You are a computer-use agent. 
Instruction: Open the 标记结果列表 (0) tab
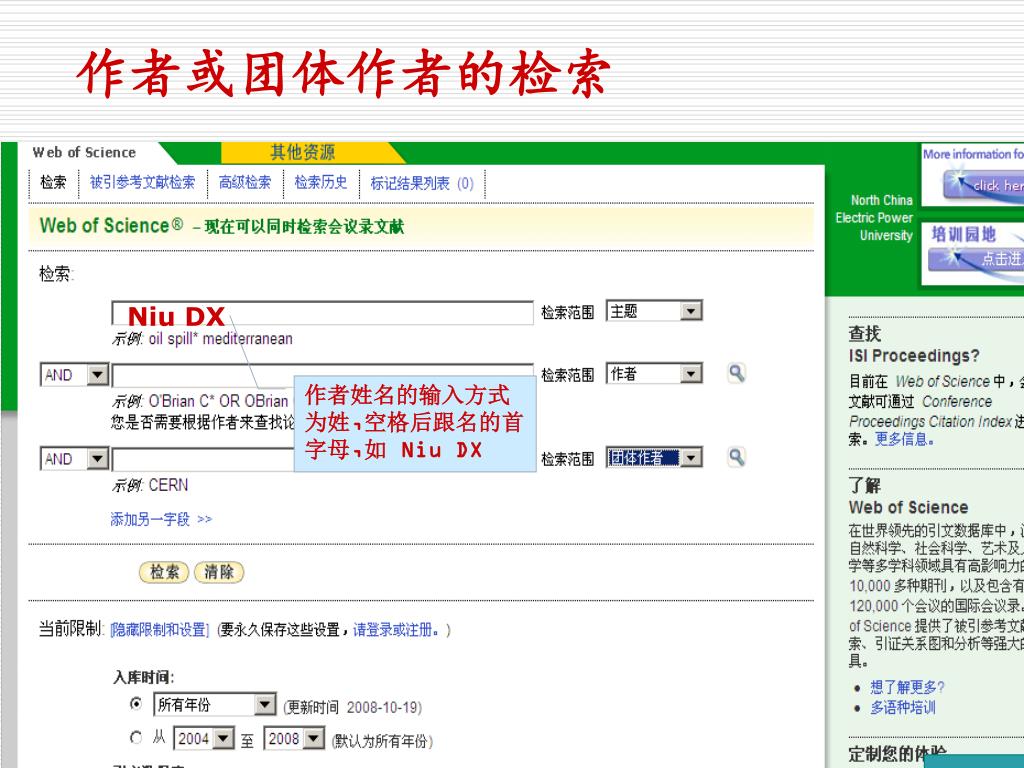[422, 183]
